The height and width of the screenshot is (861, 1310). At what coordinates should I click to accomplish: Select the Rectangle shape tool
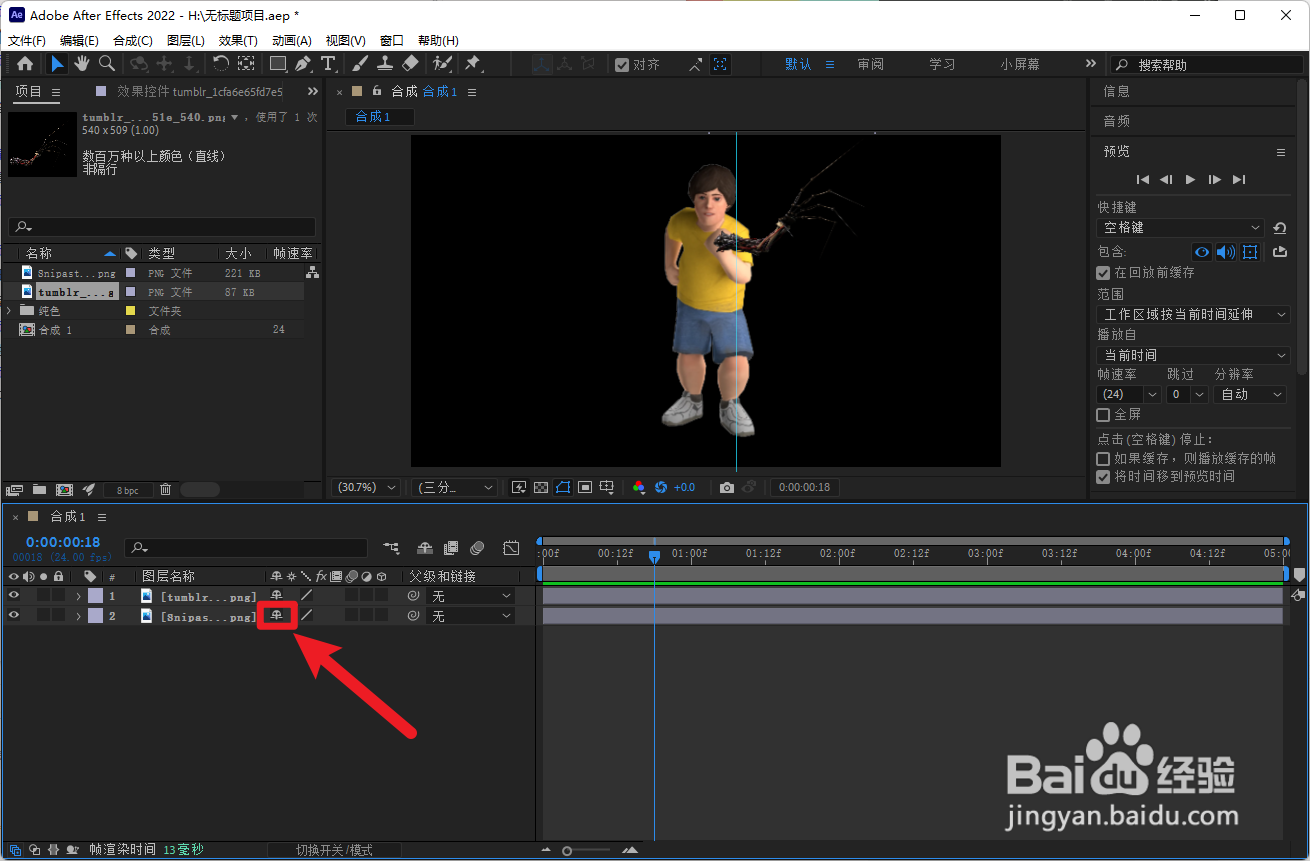pos(278,64)
